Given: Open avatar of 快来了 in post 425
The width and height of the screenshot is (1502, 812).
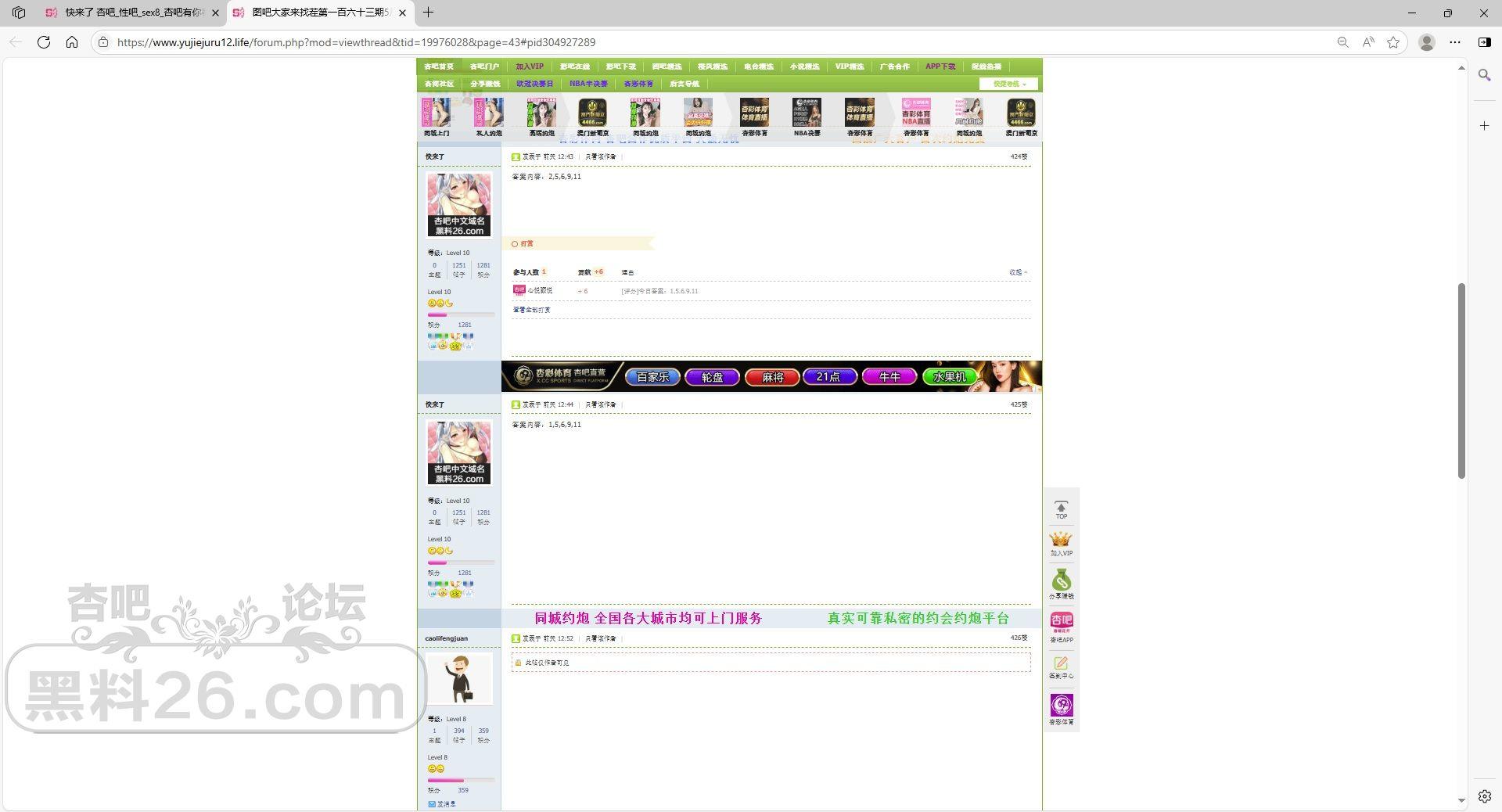Looking at the screenshot, I should click(459, 453).
